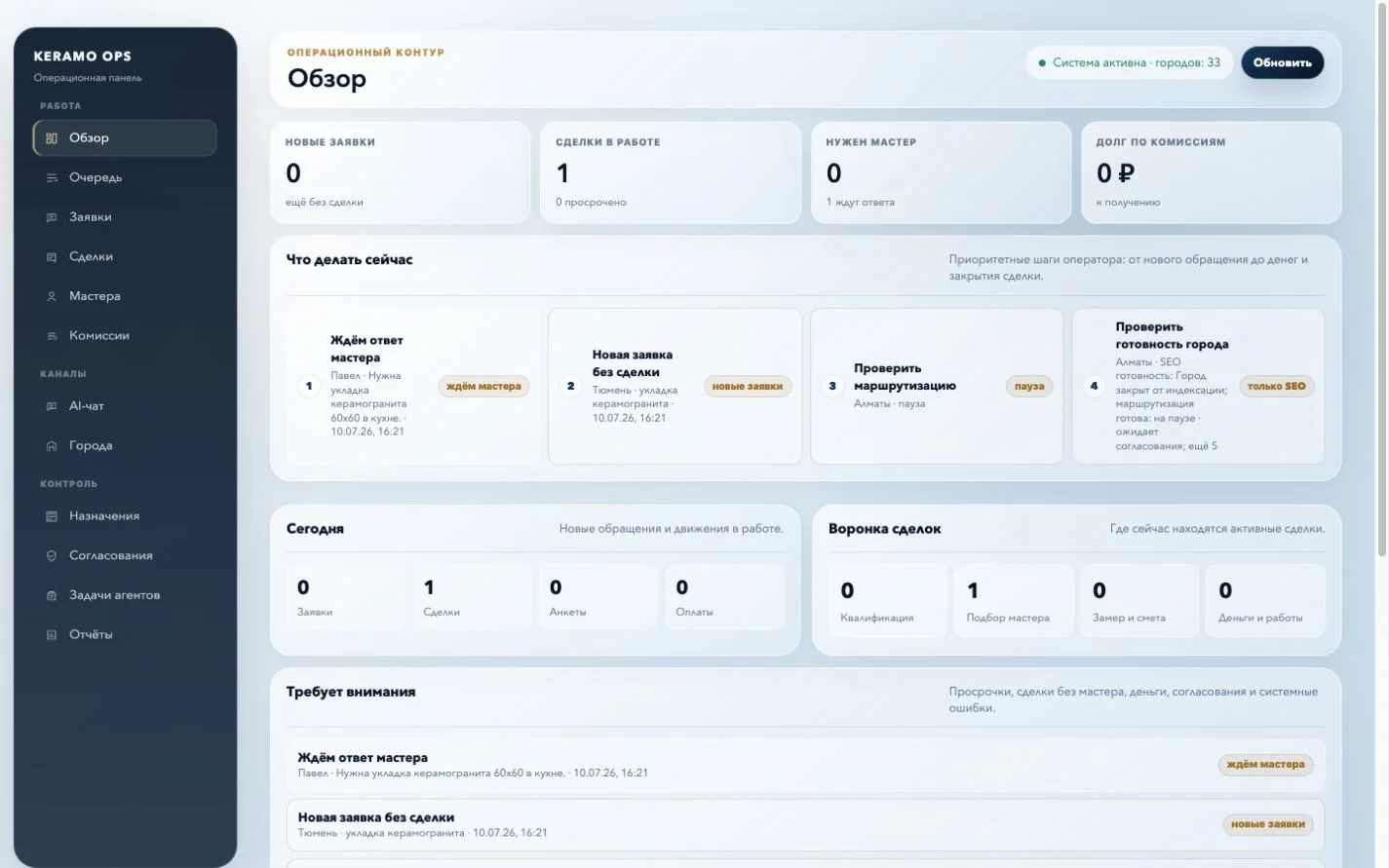The image size is (1389, 868).
Task: Open the Новые заявки stat card
Action: click(400, 172)
